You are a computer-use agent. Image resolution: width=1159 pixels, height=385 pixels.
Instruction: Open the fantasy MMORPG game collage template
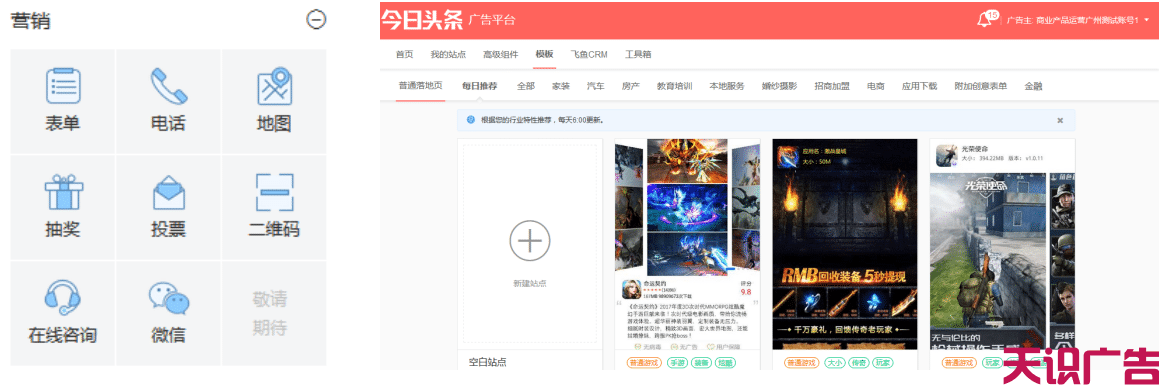(687, 207)
